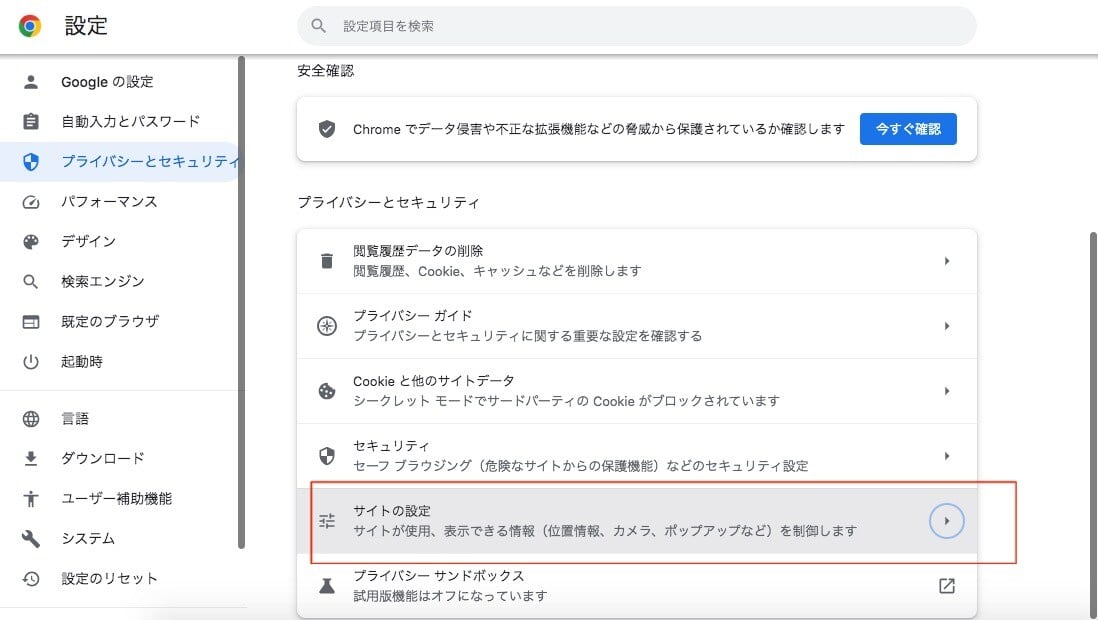Click the flask icon for プライバシー サンドボックス

(327, 586)
